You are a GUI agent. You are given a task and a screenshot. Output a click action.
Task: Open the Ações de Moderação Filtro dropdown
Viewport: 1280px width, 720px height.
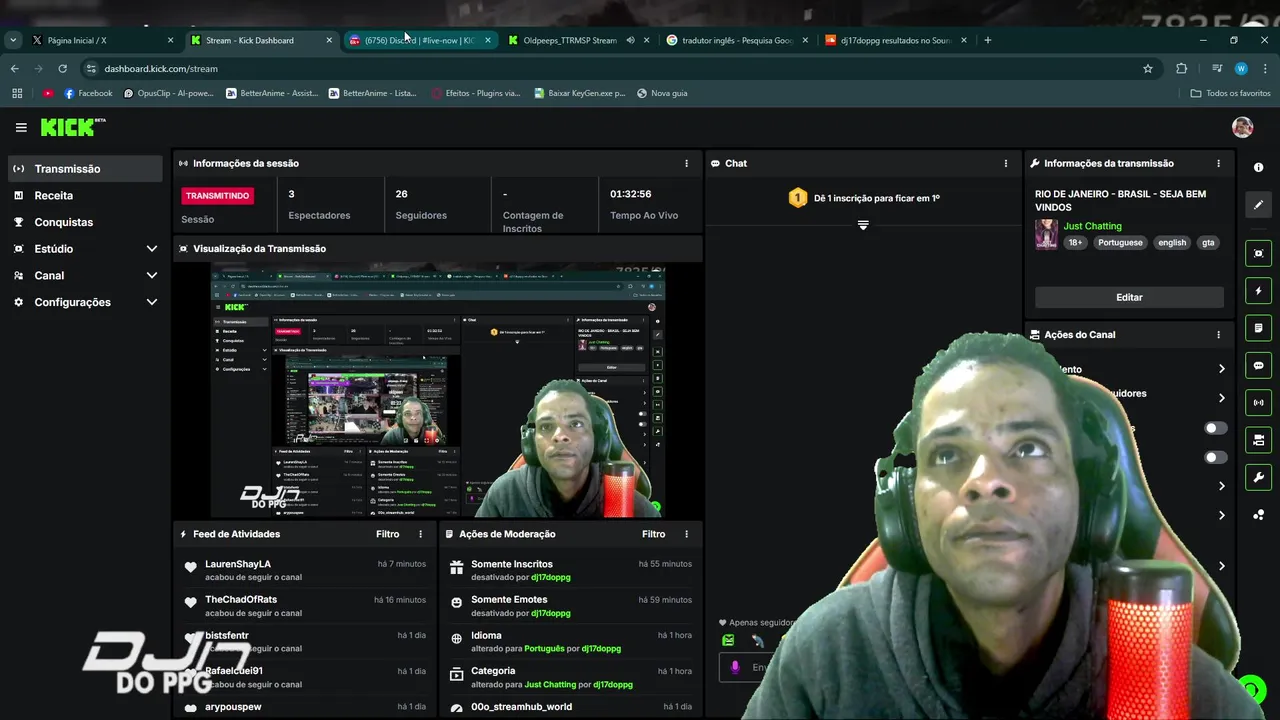[653, 534]
